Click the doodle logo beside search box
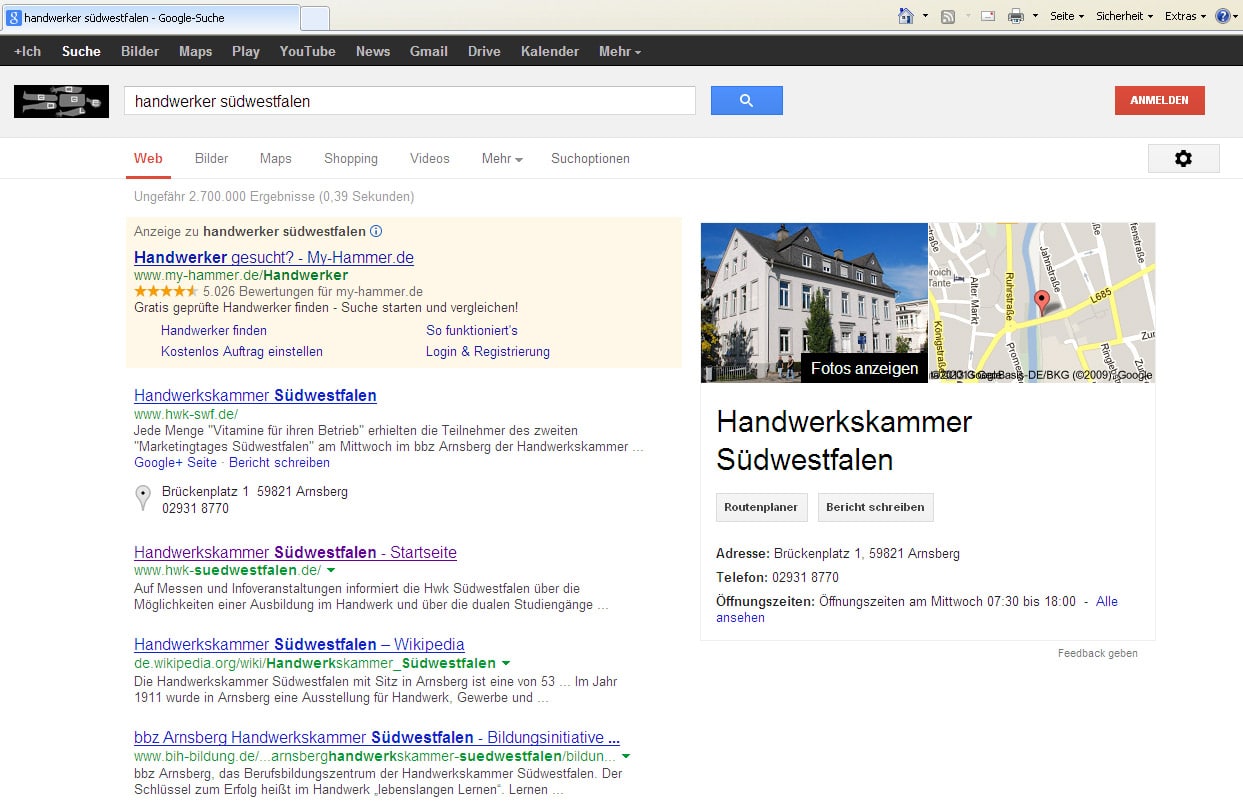 [61, 101]
